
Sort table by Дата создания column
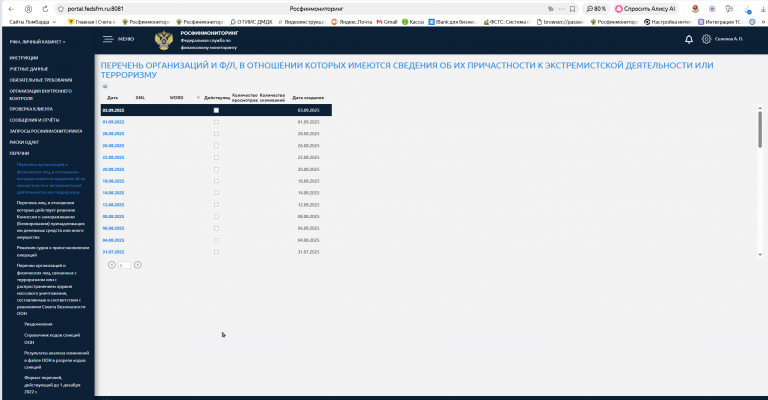coord(308,97)
